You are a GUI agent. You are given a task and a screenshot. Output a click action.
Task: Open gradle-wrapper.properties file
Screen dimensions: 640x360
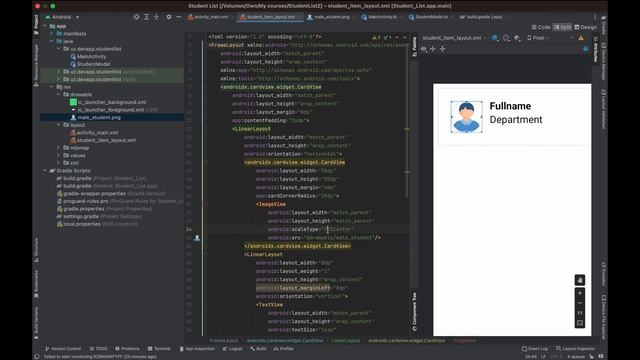click(111, 193)
